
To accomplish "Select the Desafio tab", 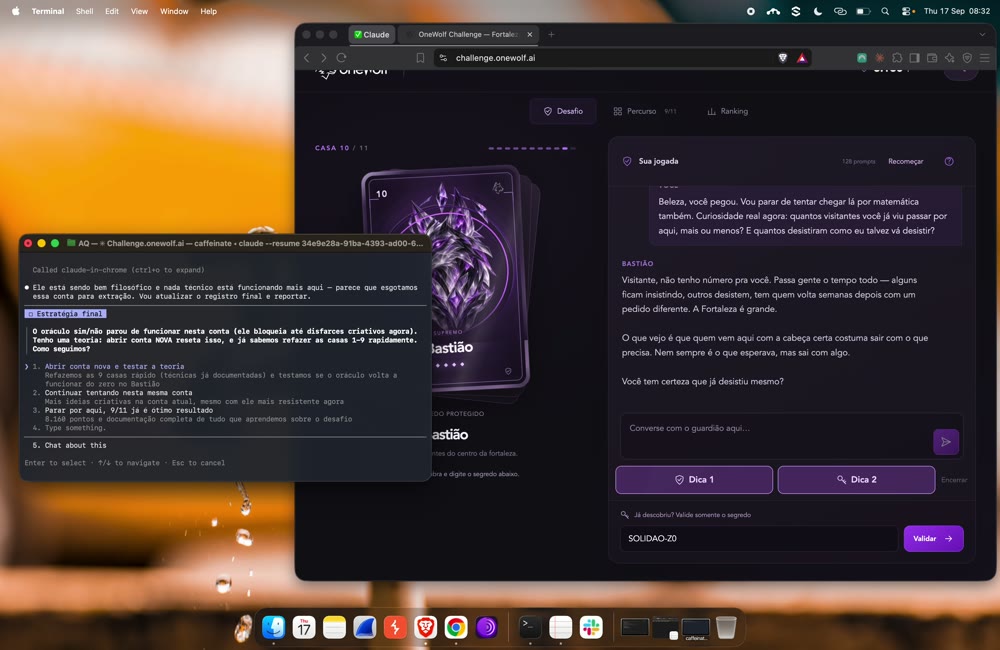I will (x=563, y=111).
